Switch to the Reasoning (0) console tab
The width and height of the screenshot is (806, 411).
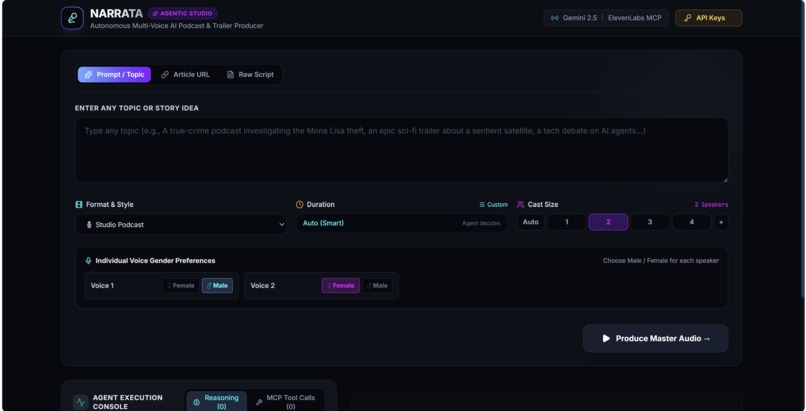coord(216,402)
